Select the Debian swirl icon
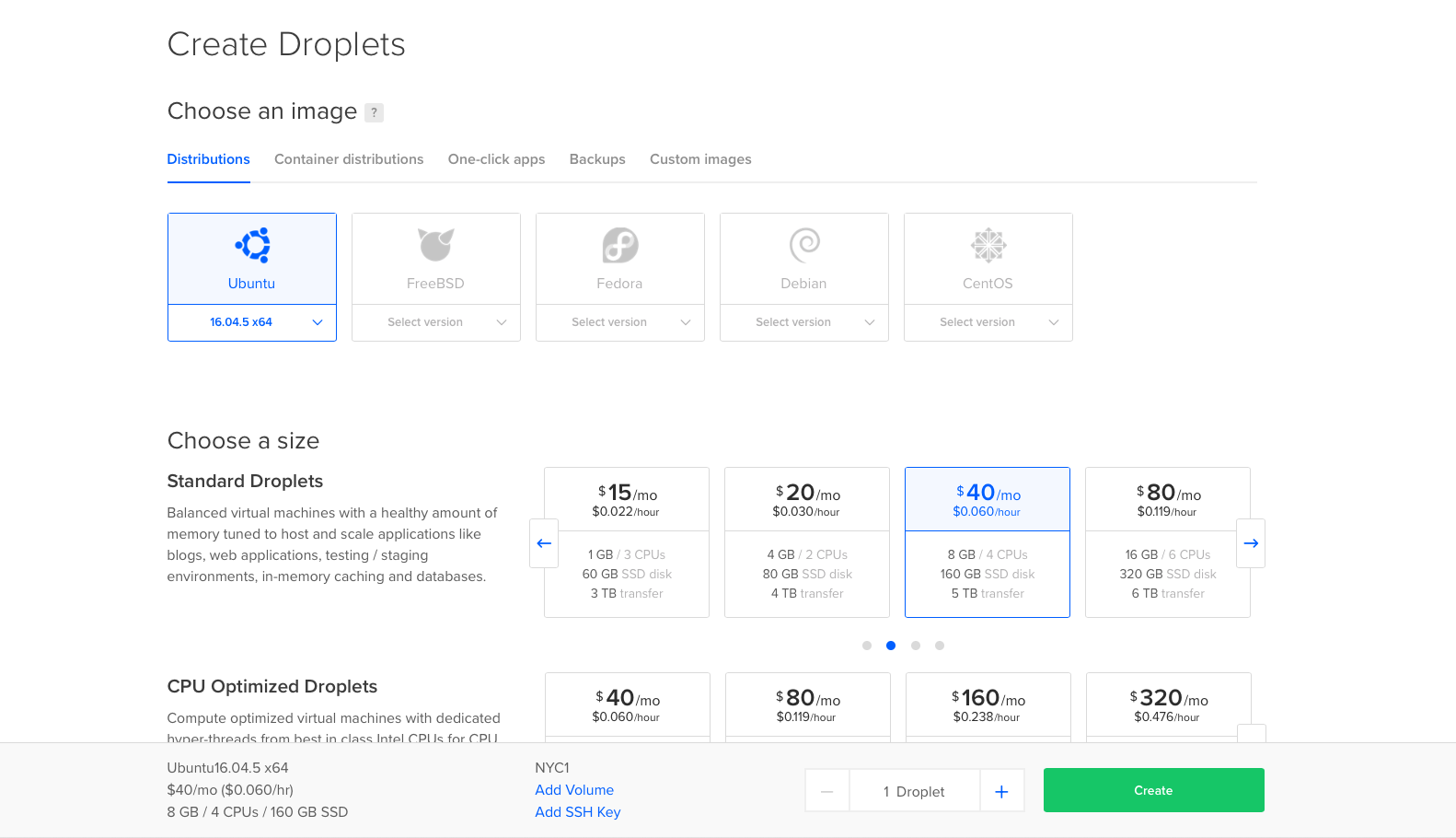This screenshot has height=838, width=1456. coord(803,245)
